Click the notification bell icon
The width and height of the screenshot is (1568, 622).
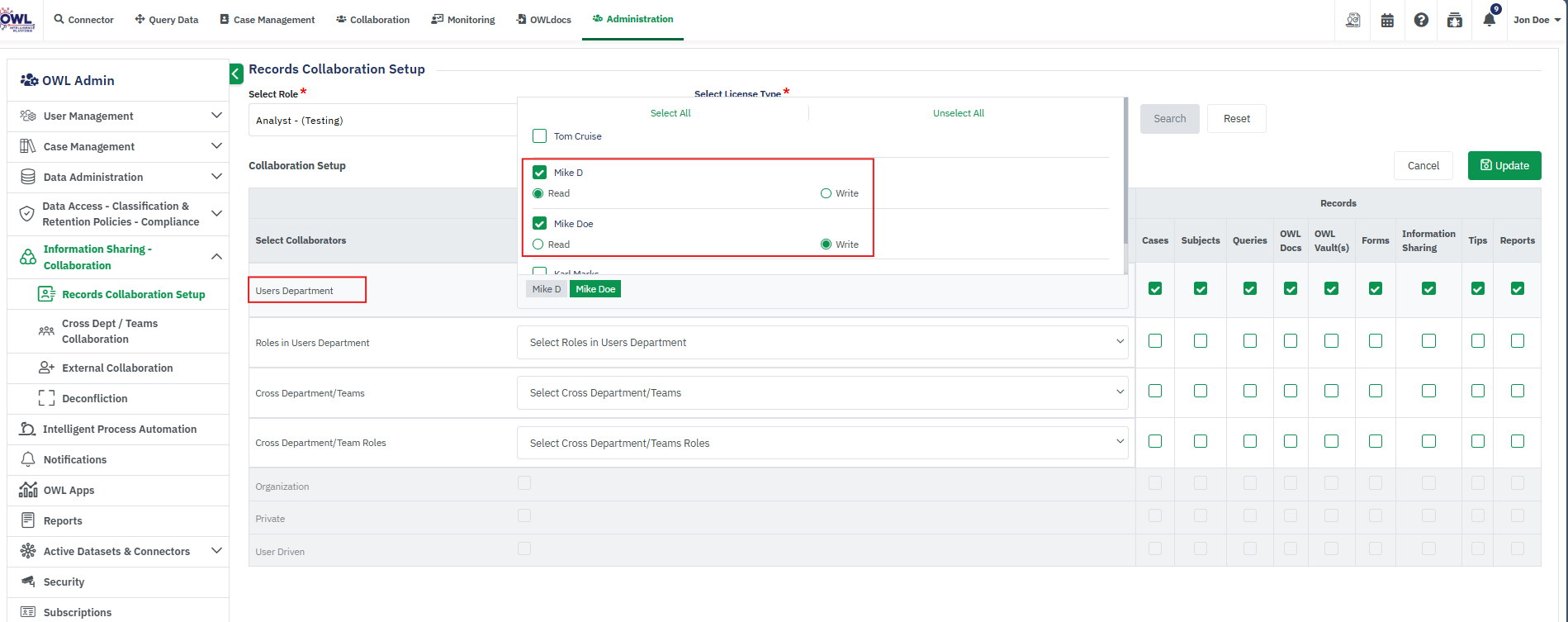pos(1488,20)
